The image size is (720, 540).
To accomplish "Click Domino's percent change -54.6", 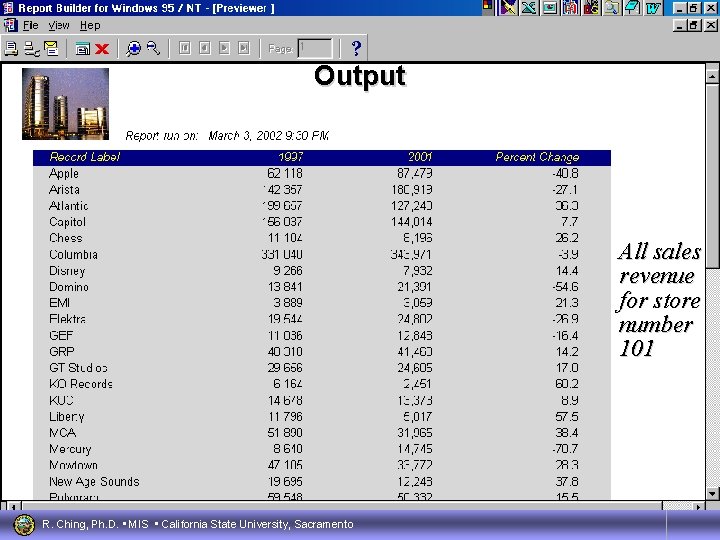I will (x=566, y=287).
